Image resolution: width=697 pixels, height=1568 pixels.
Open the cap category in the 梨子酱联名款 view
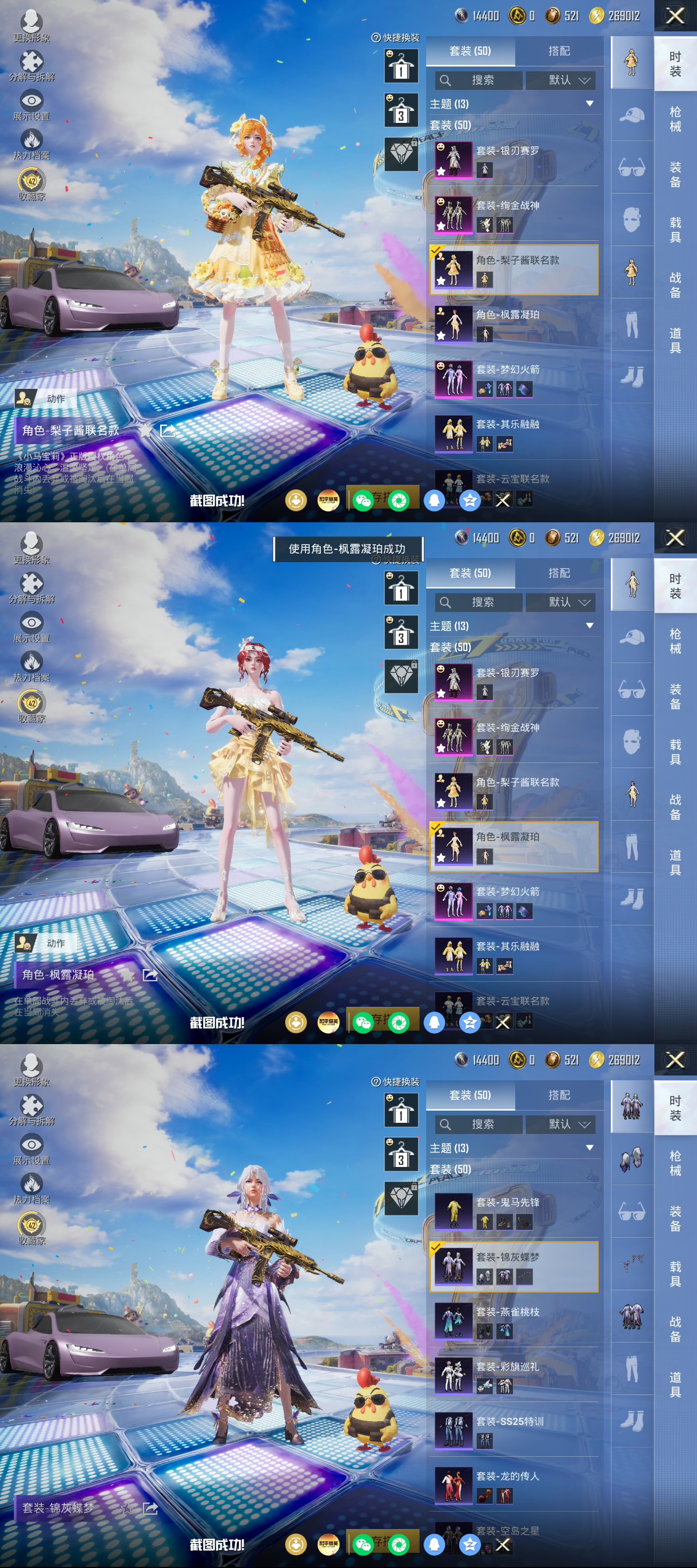[632, 114]
